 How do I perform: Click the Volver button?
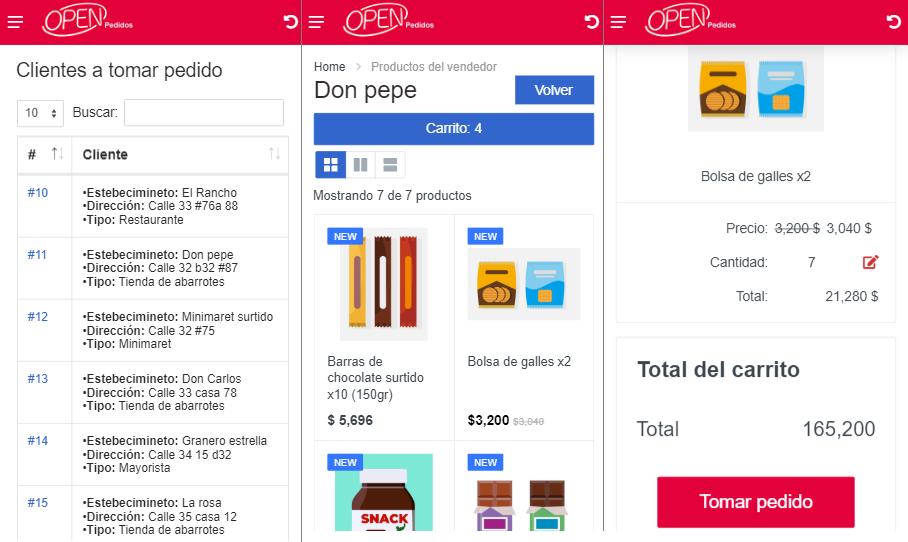pos(554,90)
